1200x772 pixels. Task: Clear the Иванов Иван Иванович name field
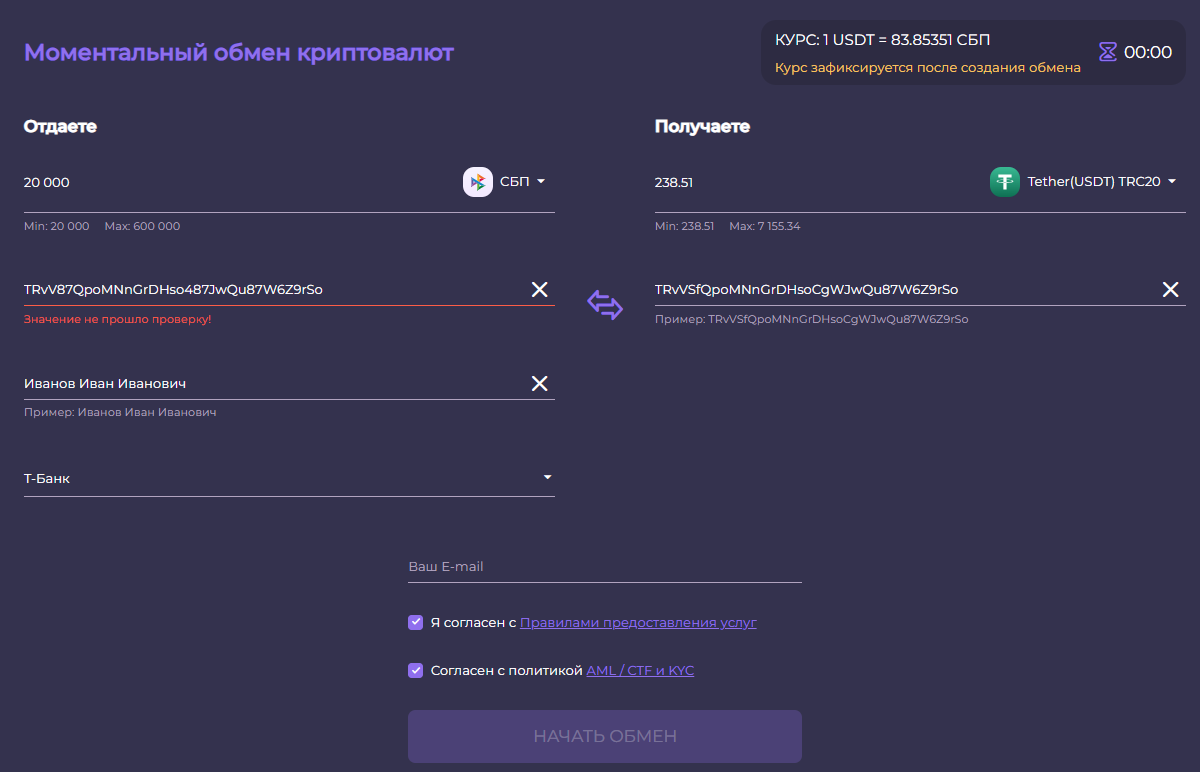(539, 384)
